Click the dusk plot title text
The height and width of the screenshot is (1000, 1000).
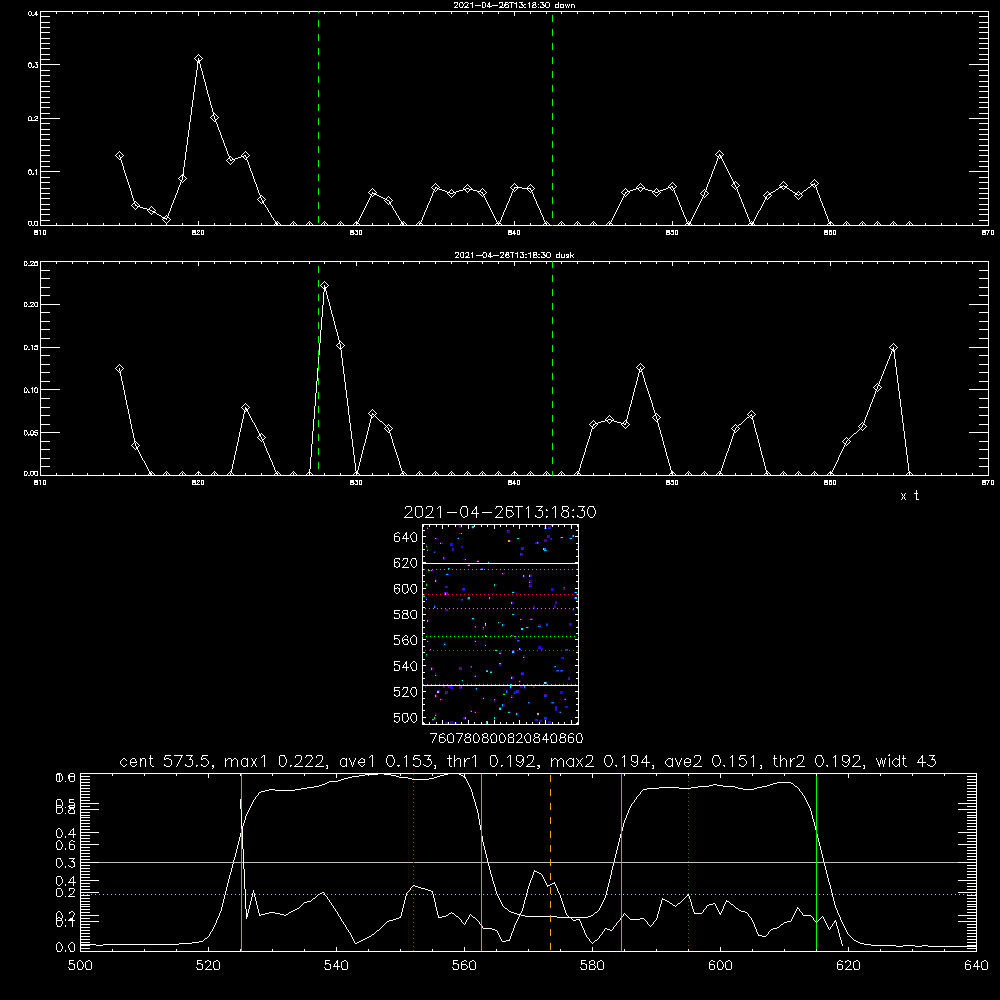click(514, 255)
